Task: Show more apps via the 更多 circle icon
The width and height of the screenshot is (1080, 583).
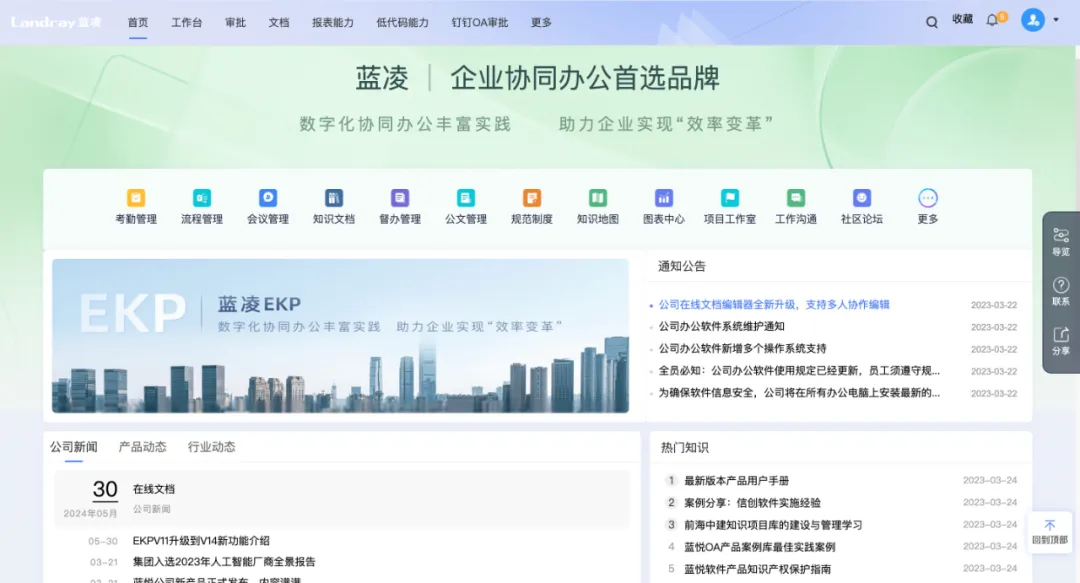Action: 928,198
